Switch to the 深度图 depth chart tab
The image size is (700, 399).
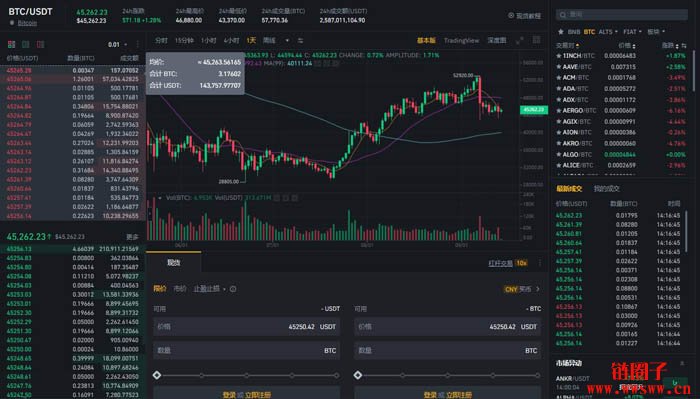[x=496, y=41]
